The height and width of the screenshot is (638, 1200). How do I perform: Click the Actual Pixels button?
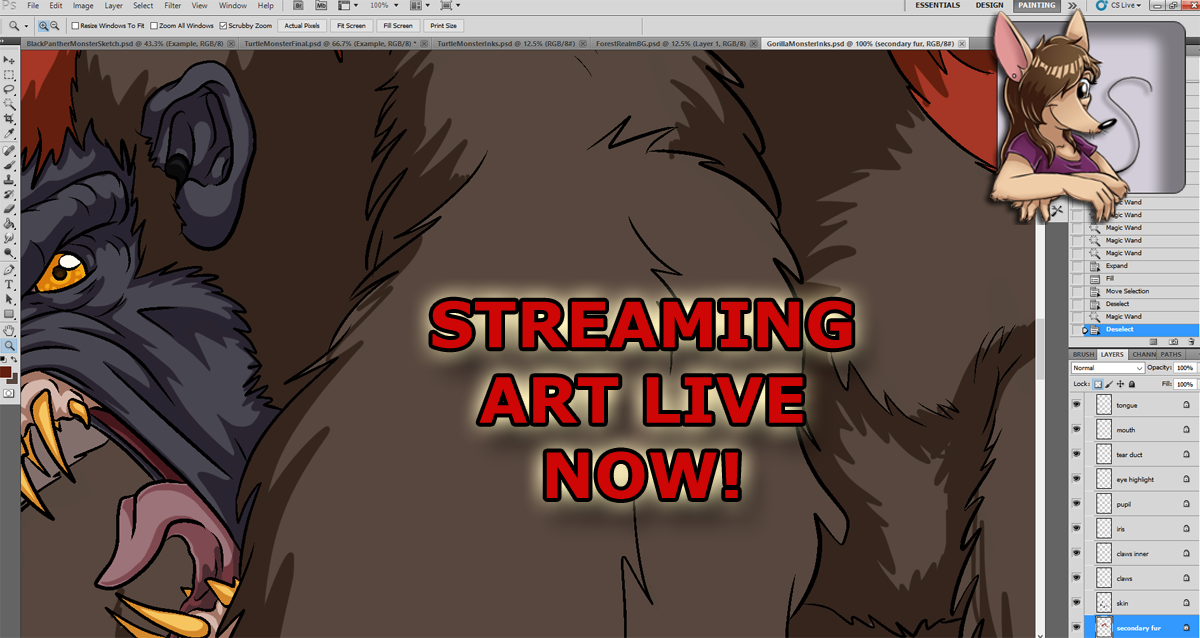tap(302, 25)
